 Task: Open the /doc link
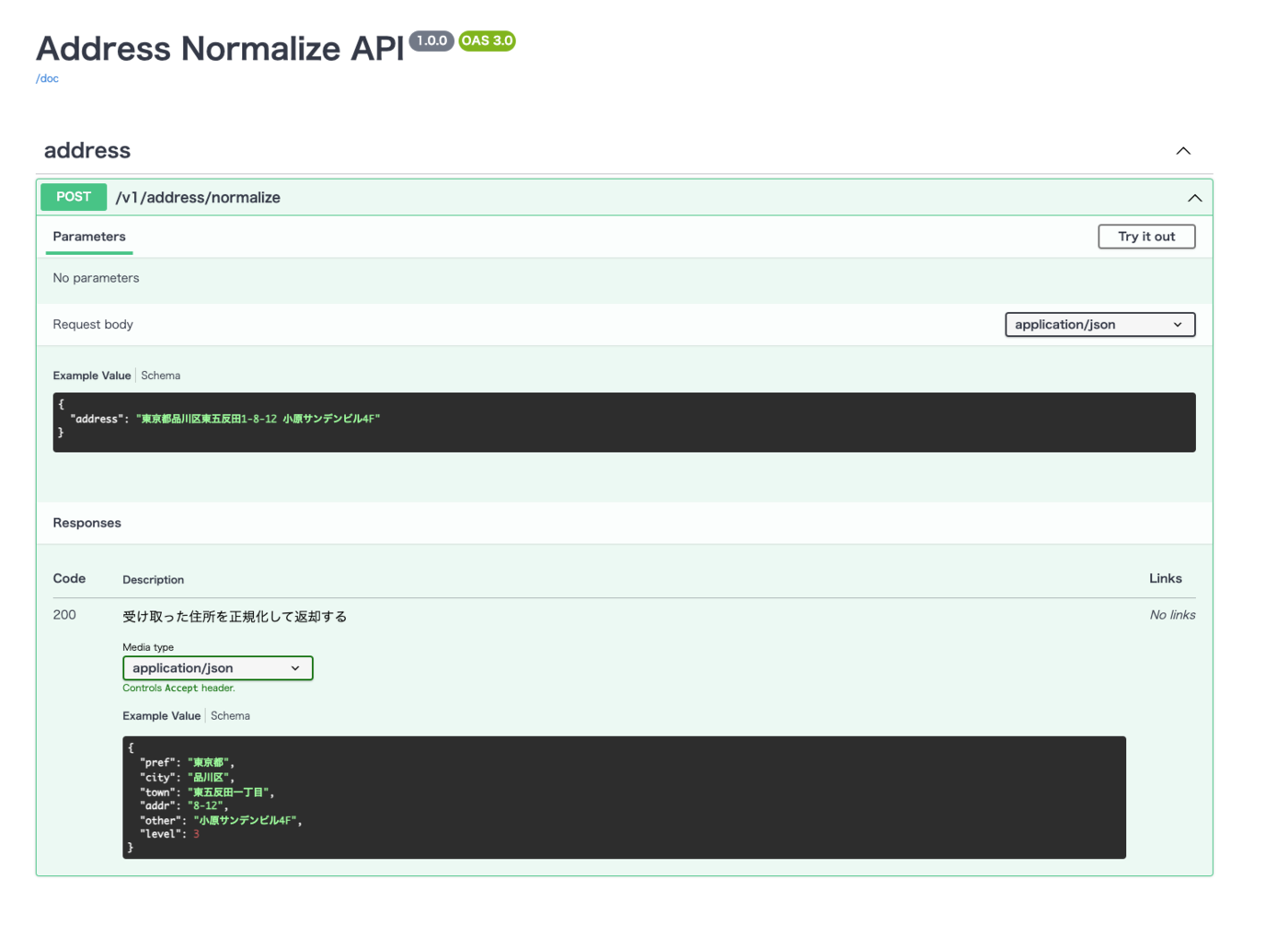[47, 79]
